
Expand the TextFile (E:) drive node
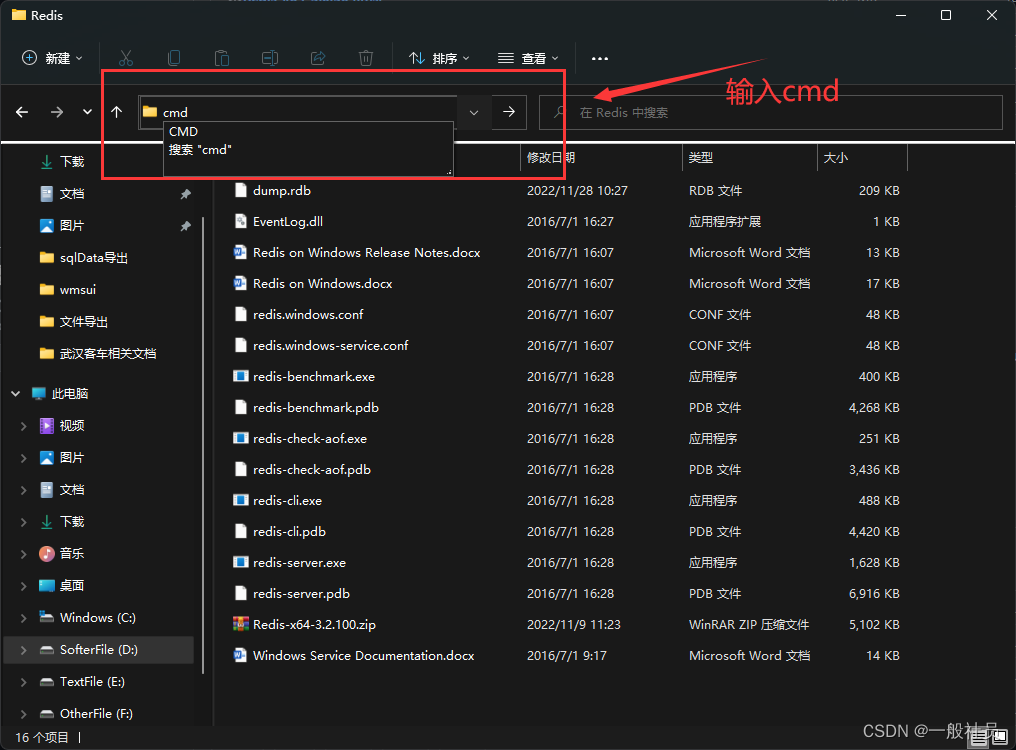point(23,682)
